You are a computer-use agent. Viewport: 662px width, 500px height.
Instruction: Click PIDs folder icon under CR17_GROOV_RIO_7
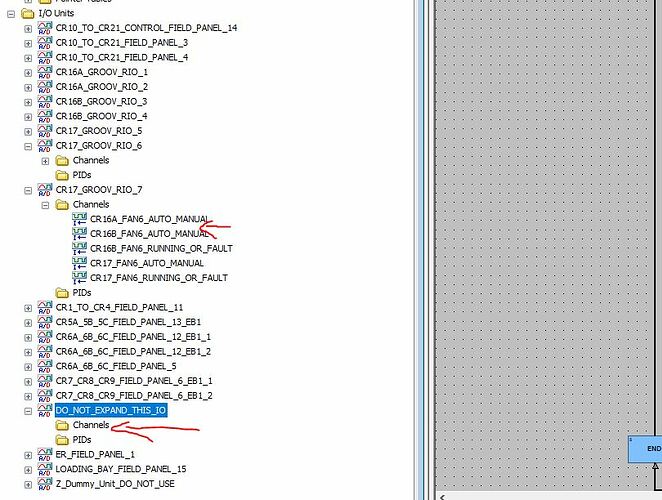(62, 293)
